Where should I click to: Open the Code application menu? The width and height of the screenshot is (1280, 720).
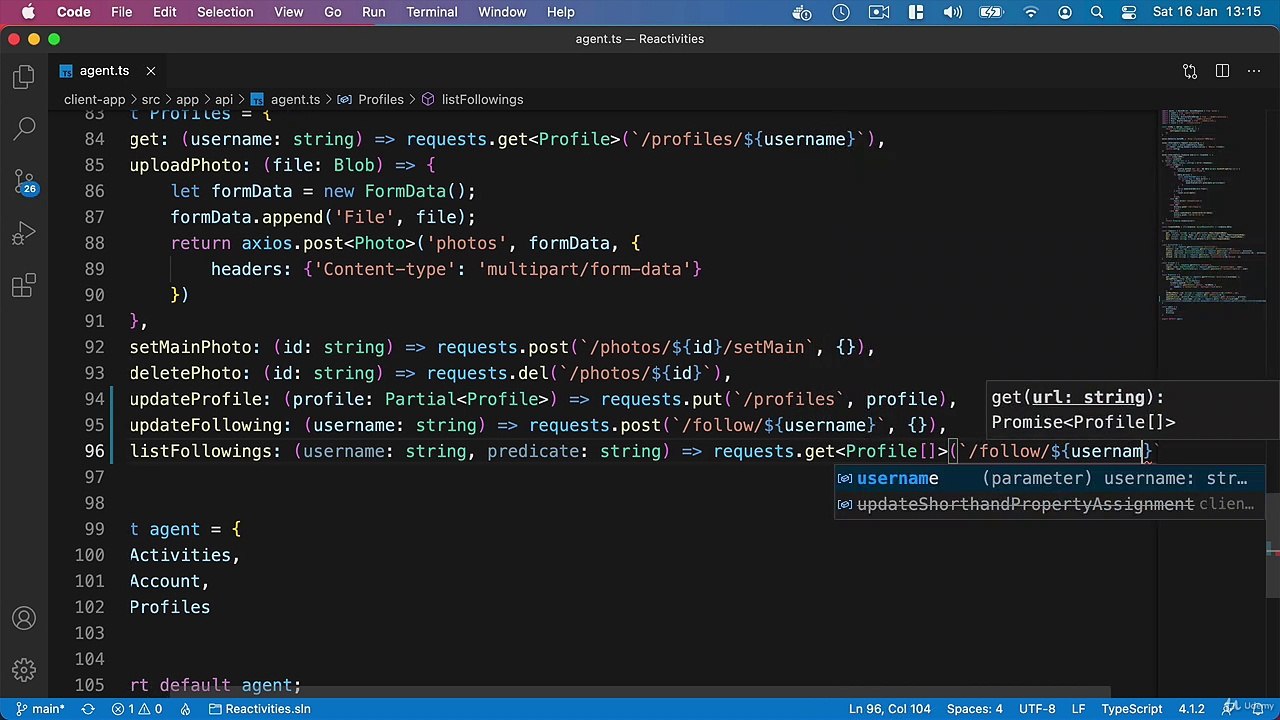pyautogui.click(x=73, y=12)
